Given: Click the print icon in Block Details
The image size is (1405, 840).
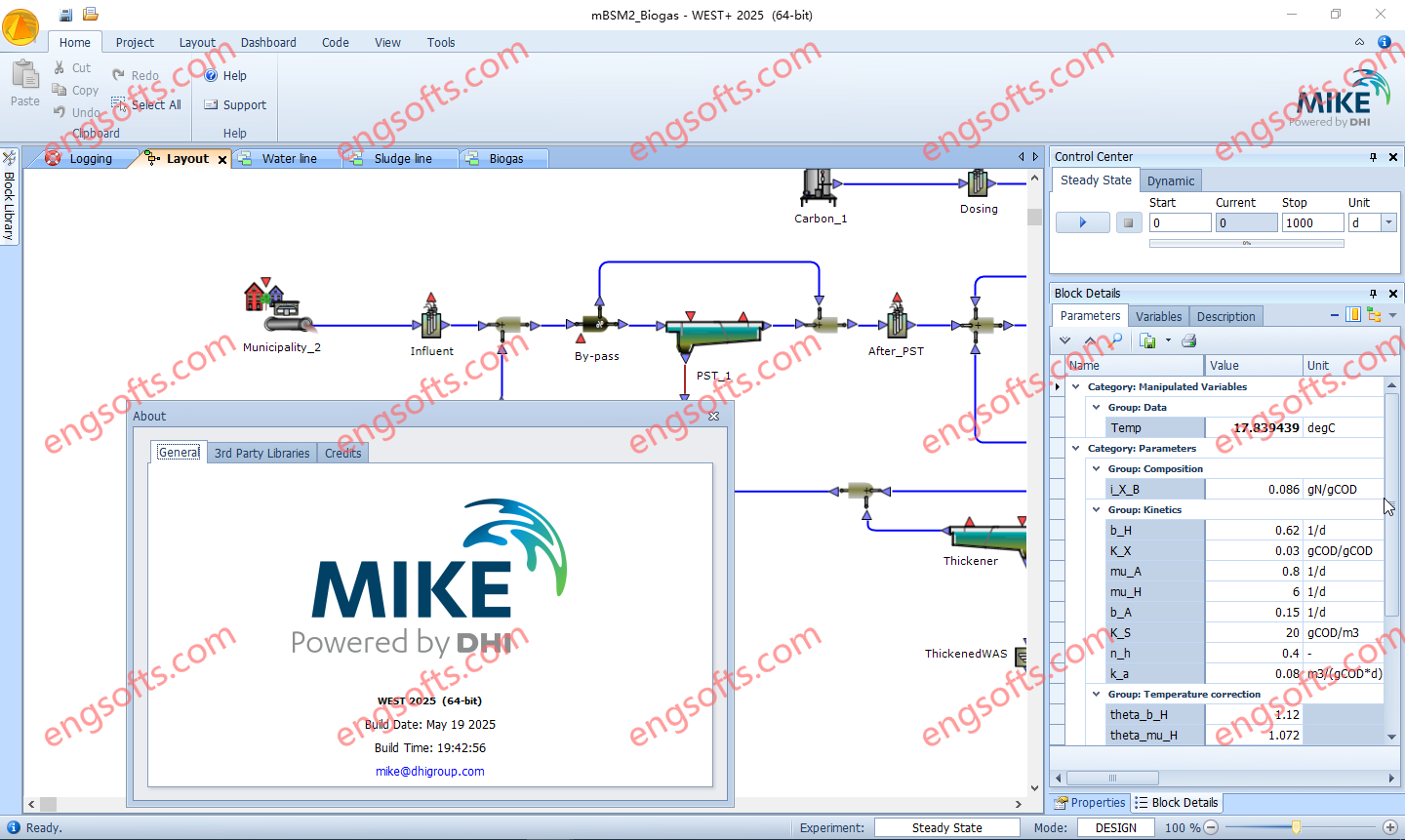Looking at the screenshot, I should coord(1188,340).
